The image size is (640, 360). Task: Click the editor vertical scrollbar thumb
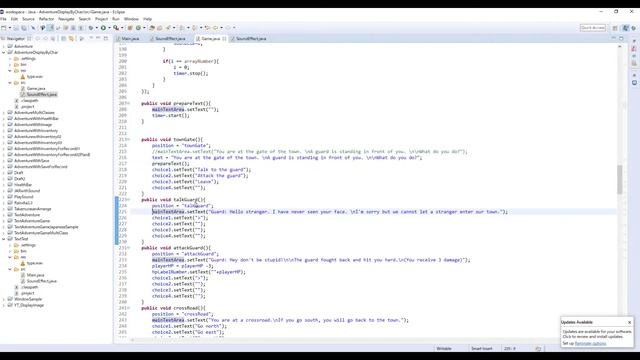click(x=620, y=180)
